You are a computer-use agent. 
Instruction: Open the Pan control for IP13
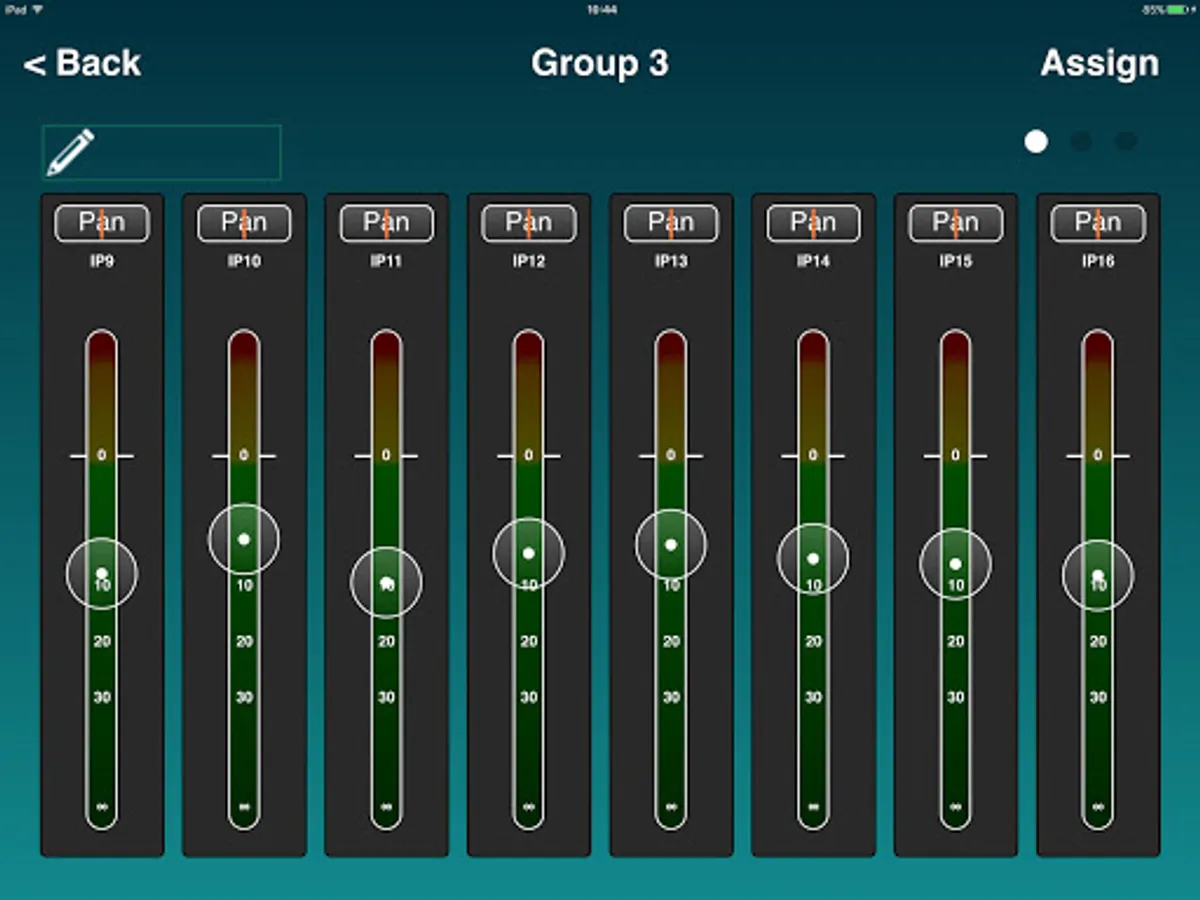coord(671,223)
